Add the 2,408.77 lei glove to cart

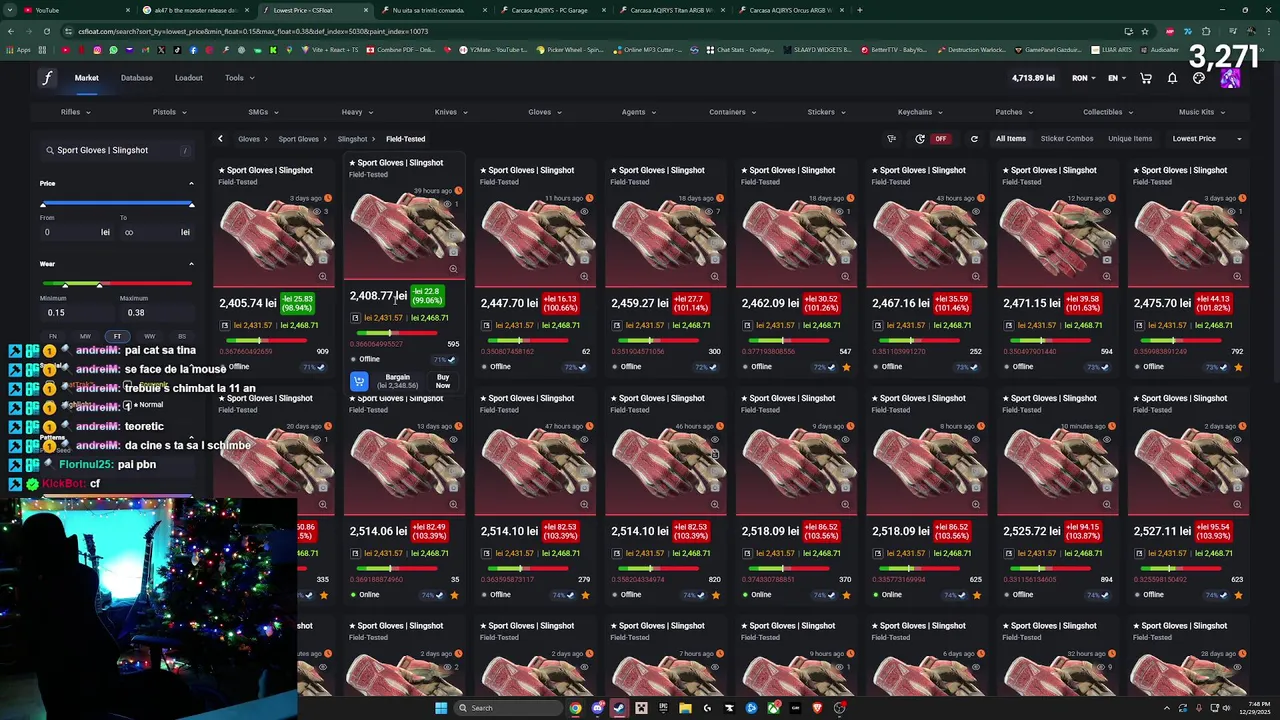[x=359, y=381]
